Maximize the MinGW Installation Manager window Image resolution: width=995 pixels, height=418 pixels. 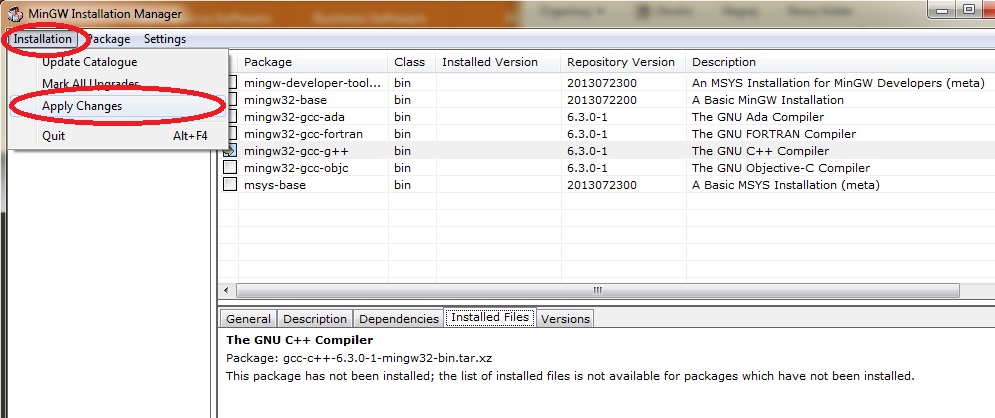[x=968, y=9]
